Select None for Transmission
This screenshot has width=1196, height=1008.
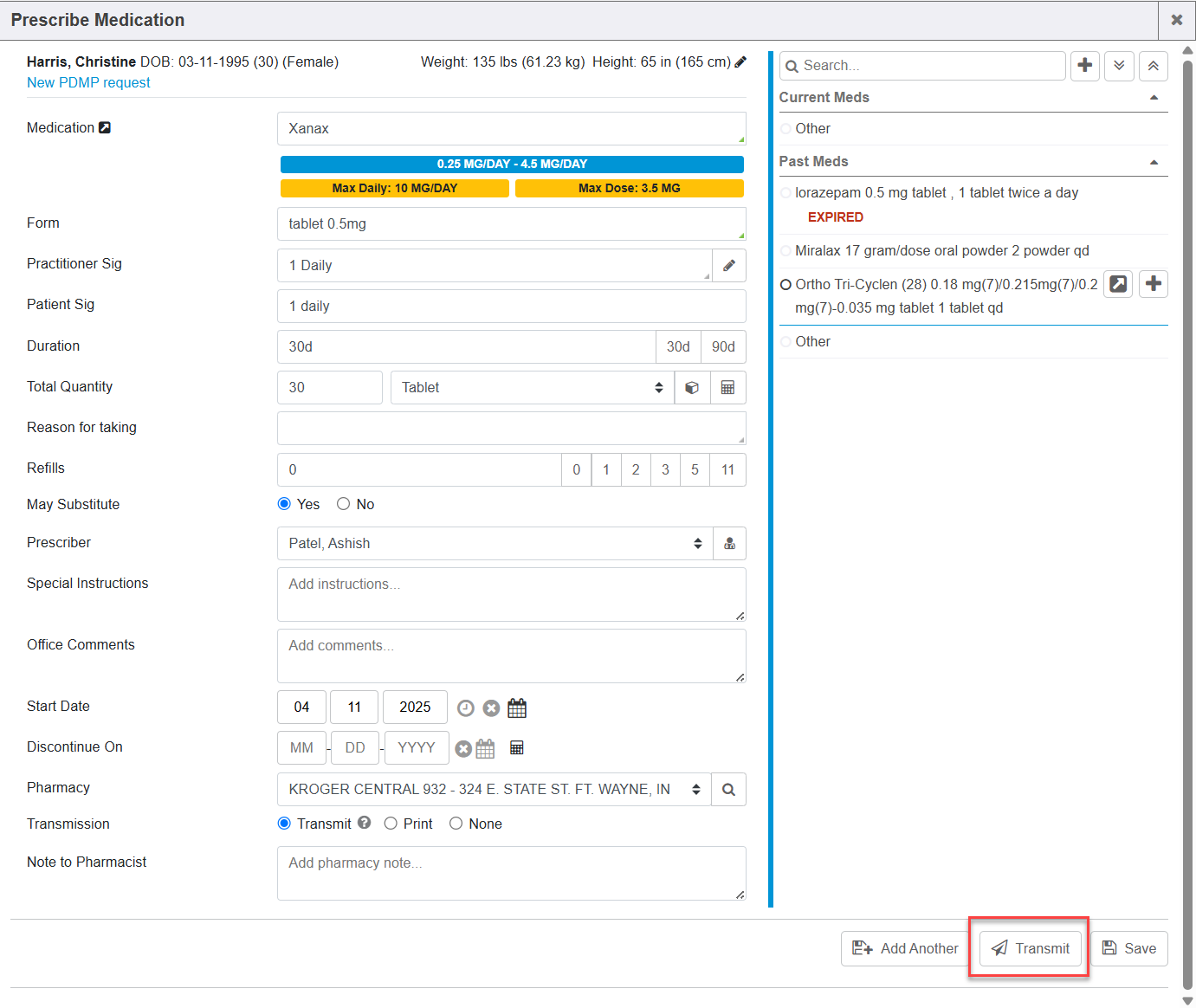[x=456, y=824]
